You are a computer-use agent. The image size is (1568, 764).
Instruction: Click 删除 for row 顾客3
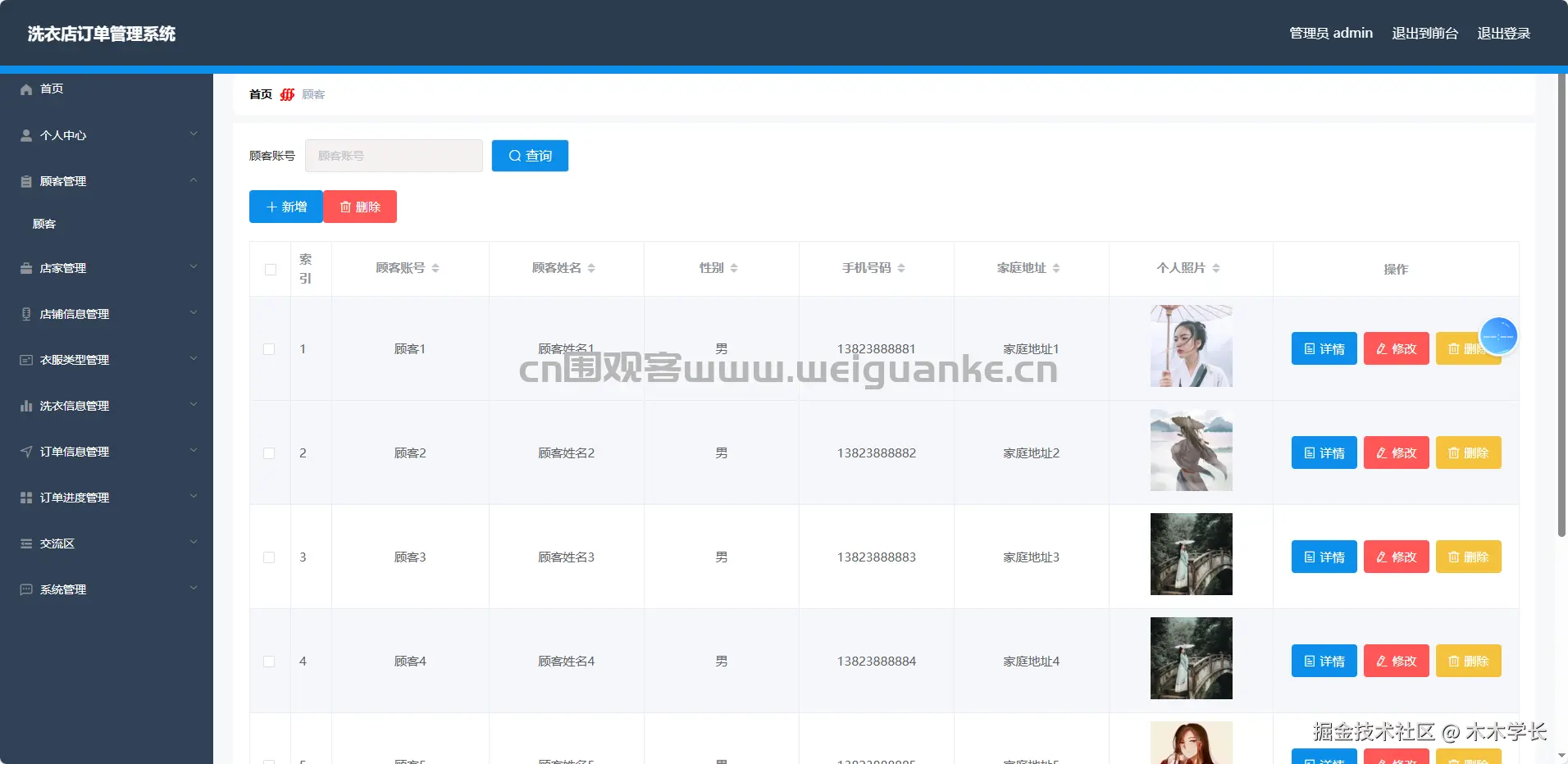[1469, 557]
